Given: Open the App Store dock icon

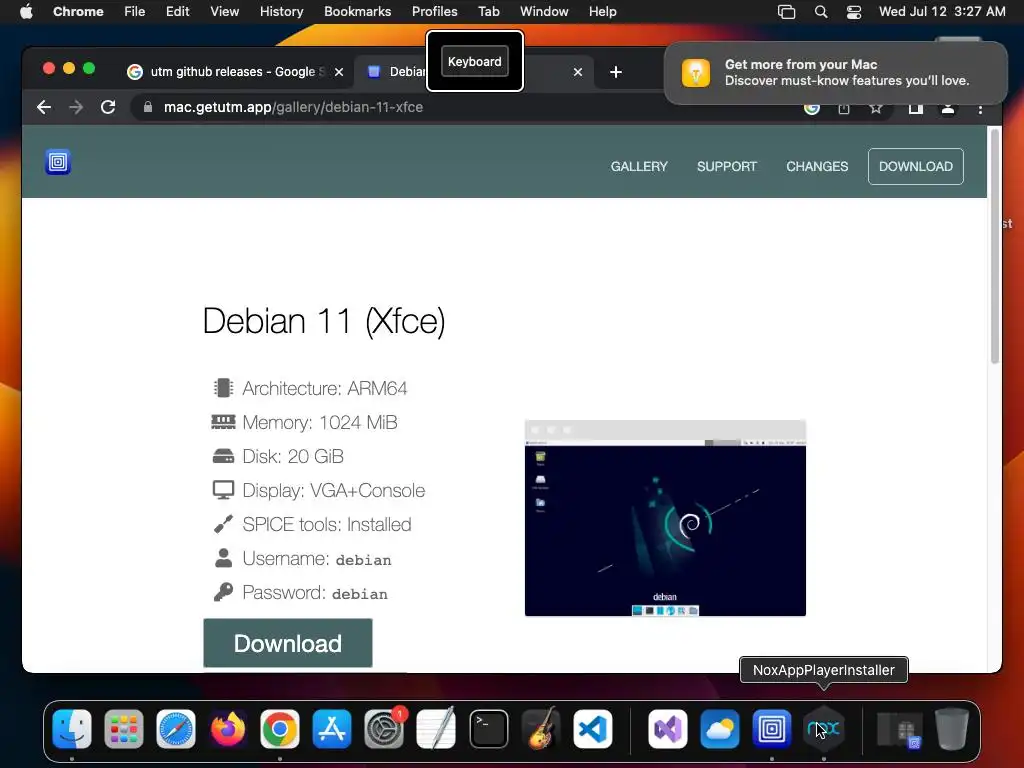Looking at the screenshot, I should 332,729.
